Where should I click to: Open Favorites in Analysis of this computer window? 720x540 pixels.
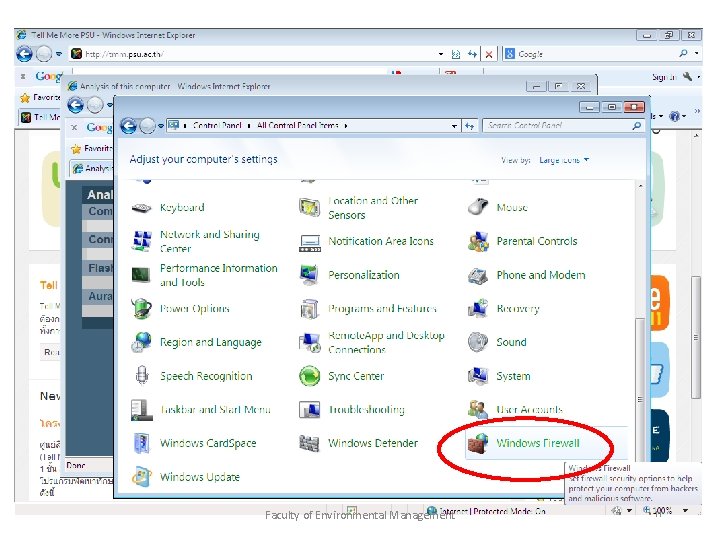91,148
